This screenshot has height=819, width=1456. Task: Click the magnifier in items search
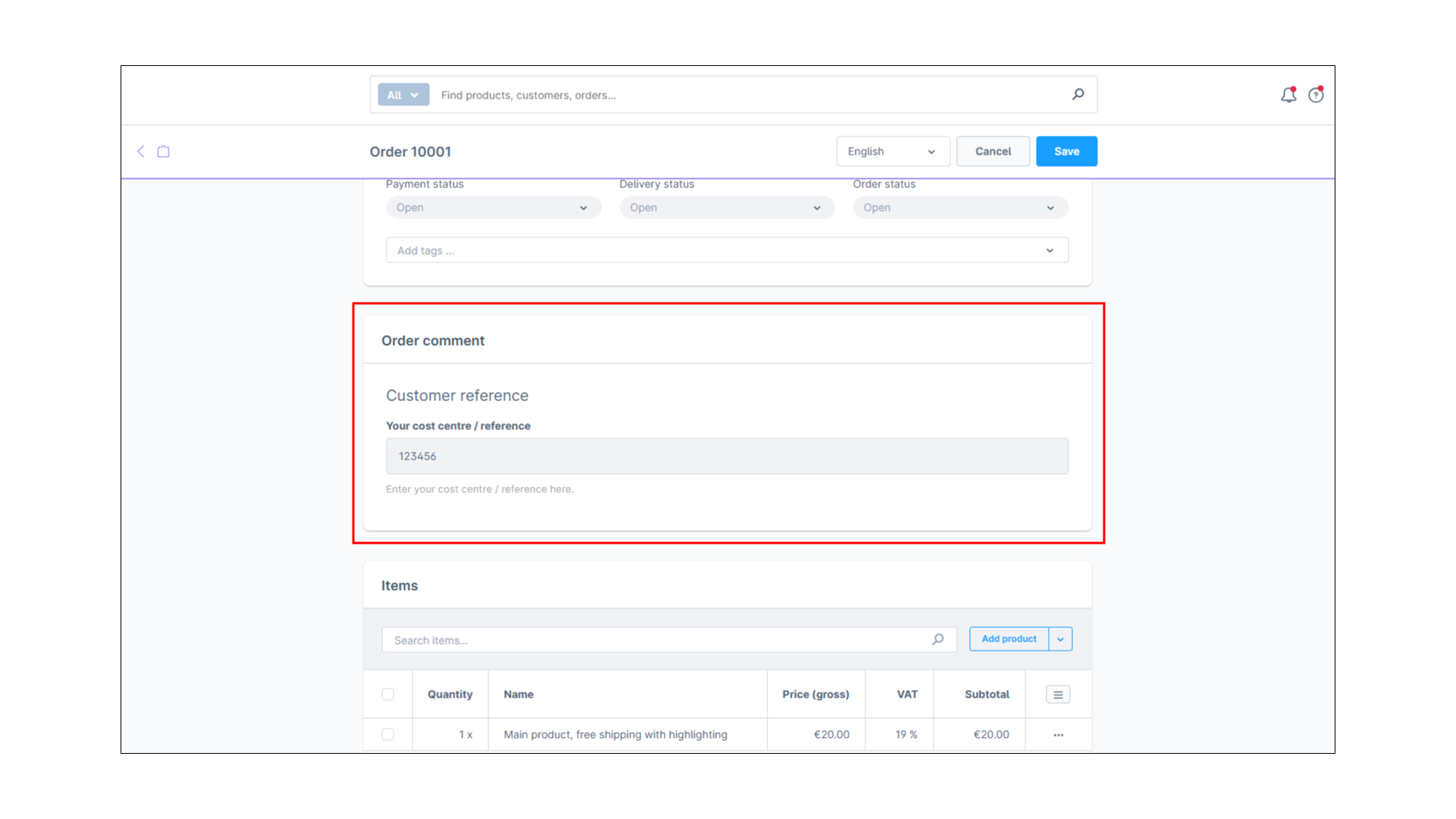point(938,639)
